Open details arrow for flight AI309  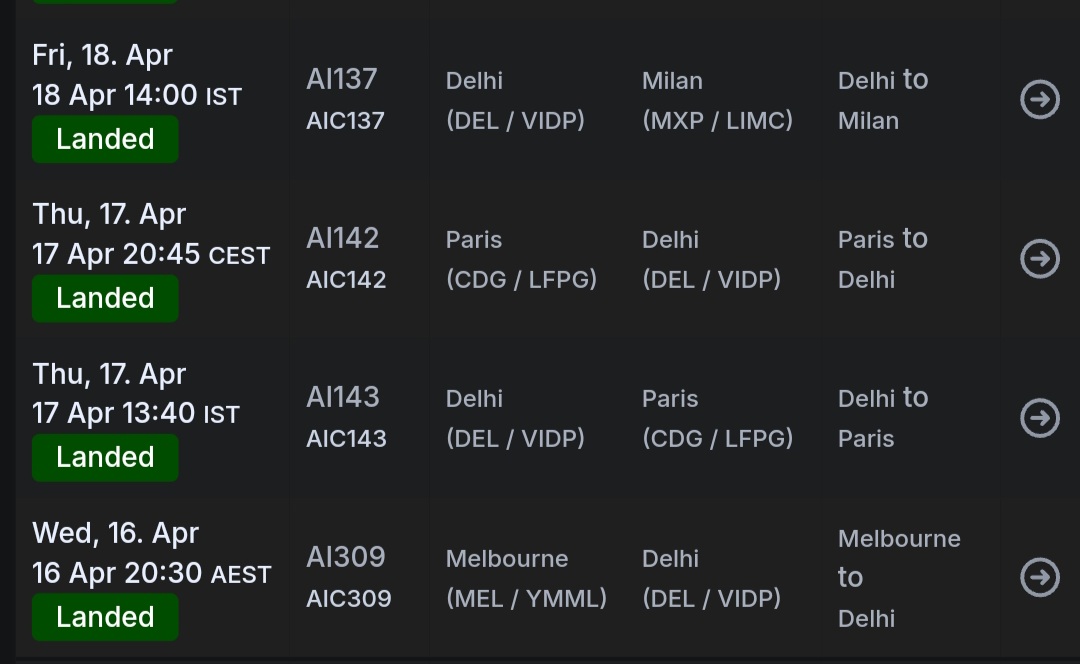click(x=1039, y=577)
